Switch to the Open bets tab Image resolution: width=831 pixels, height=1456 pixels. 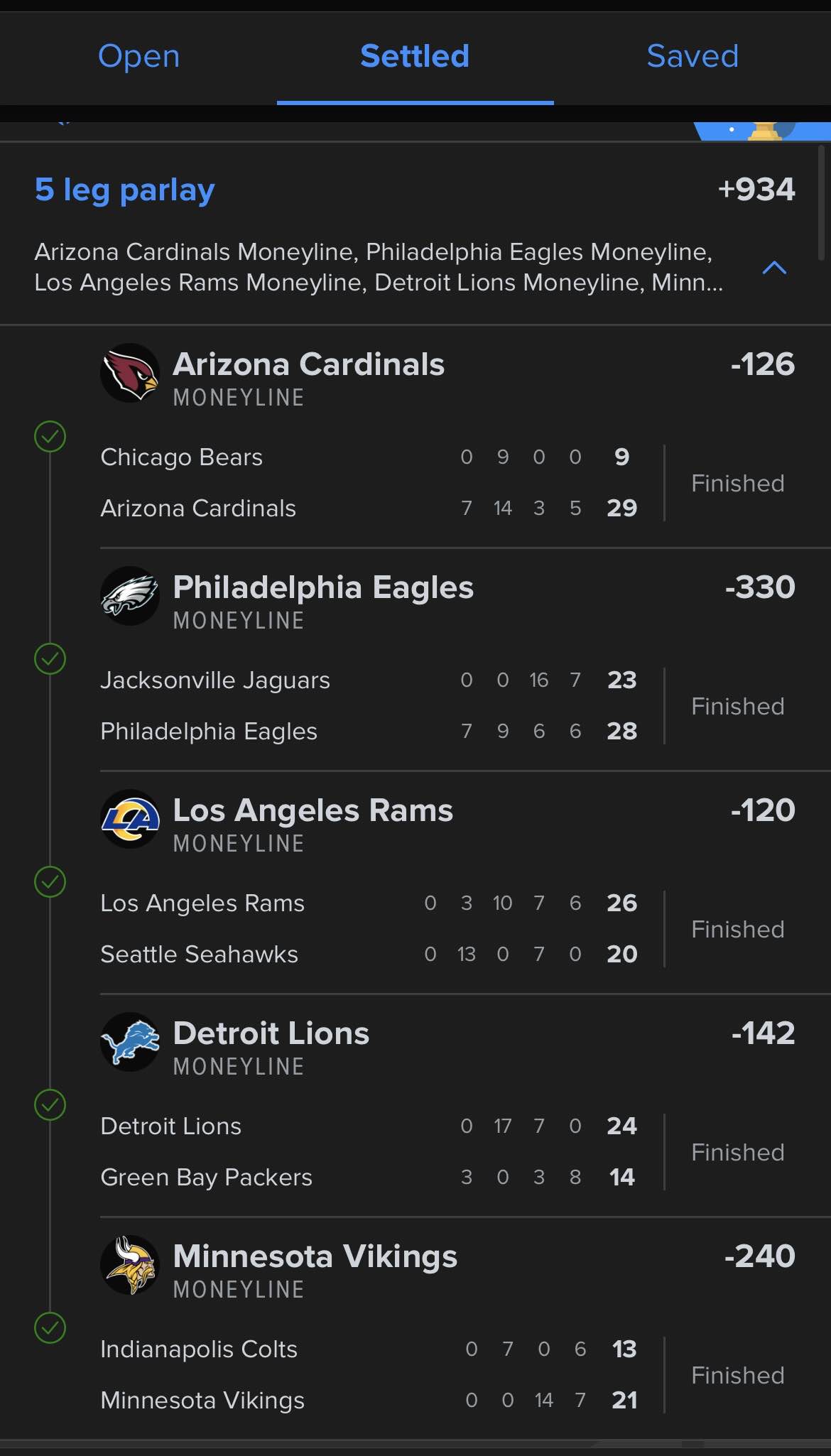(x=138, y=56)
